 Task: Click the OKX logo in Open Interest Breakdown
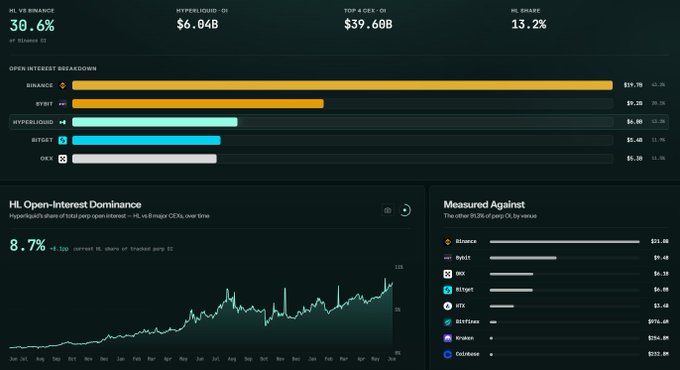click(62, 159)
